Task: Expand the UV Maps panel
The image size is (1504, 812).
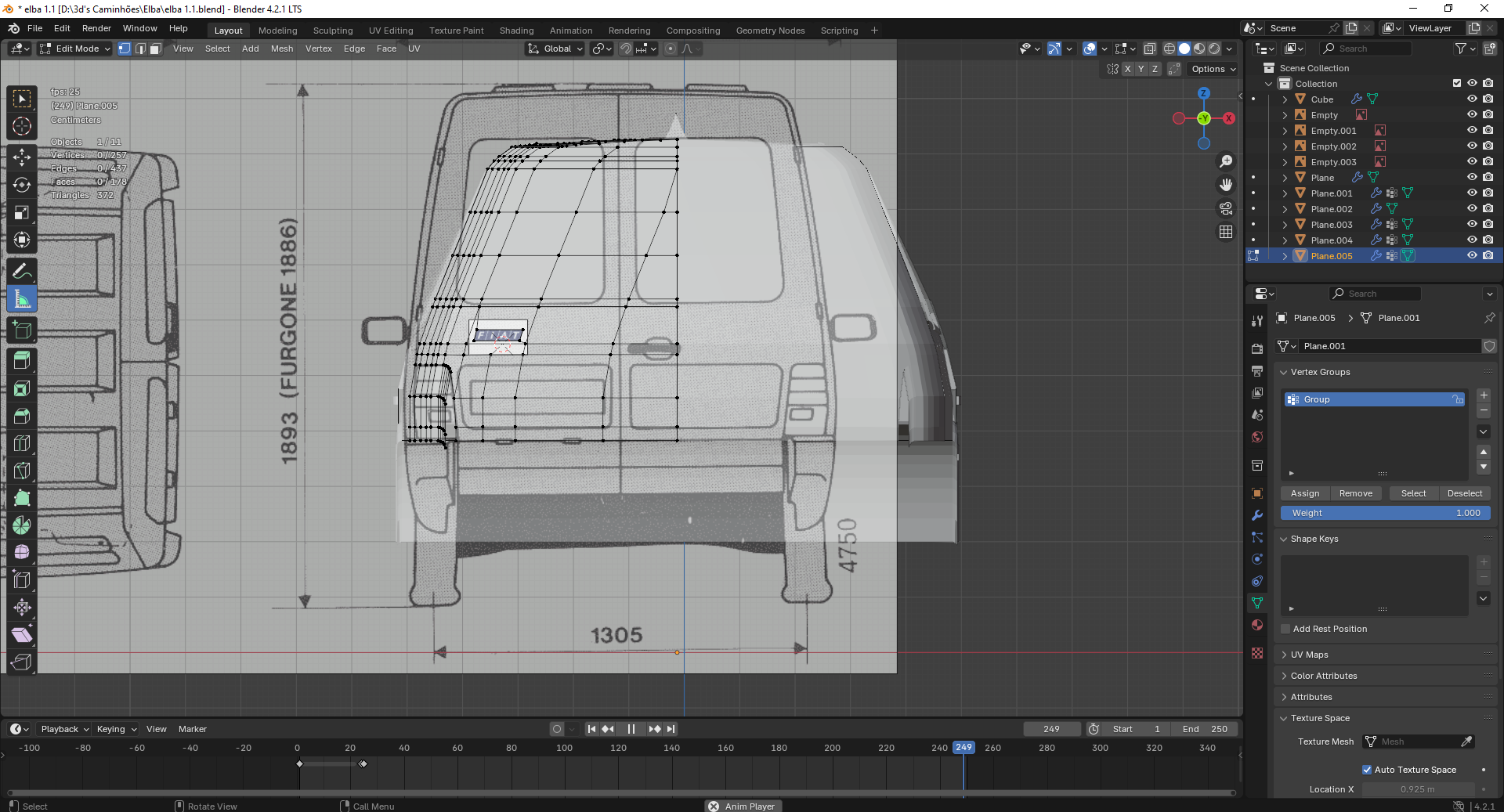Action: (x=1310, y=655)
